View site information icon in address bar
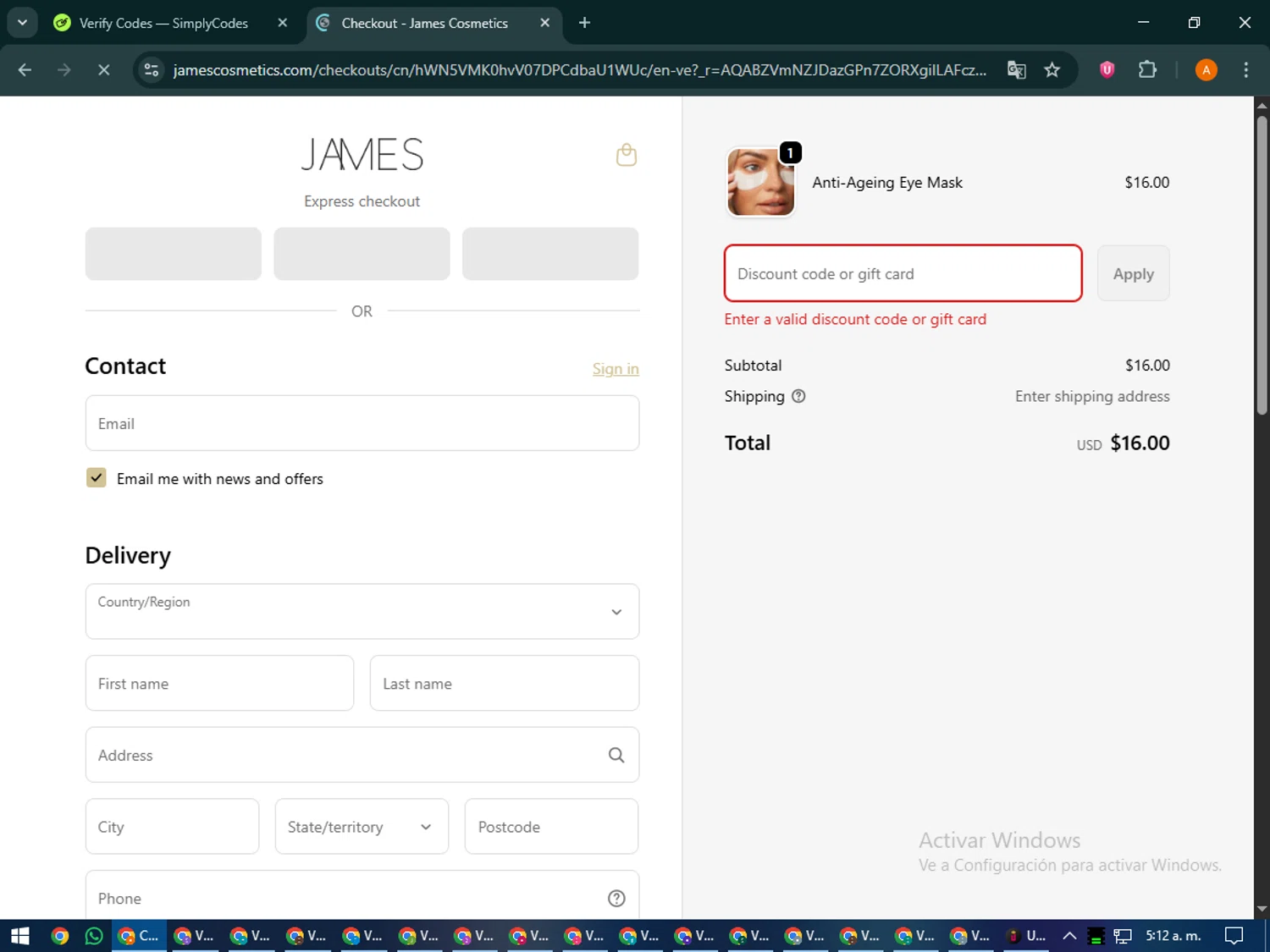Screen dimensions: 1270x952 tap(152, 70)
